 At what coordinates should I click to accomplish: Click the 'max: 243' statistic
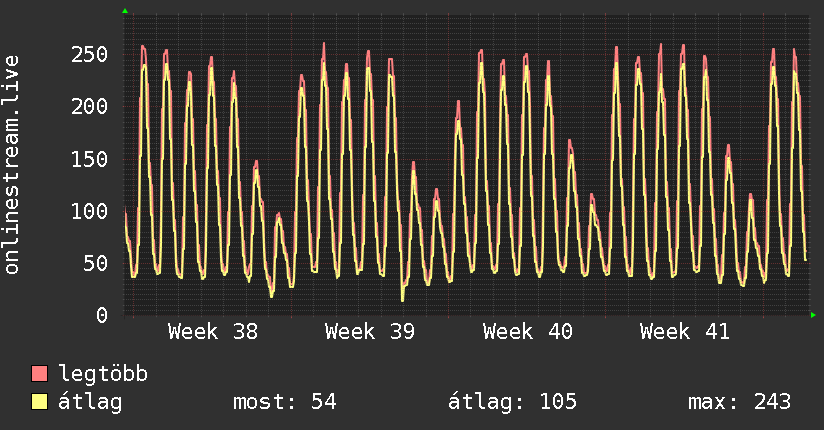739,402
